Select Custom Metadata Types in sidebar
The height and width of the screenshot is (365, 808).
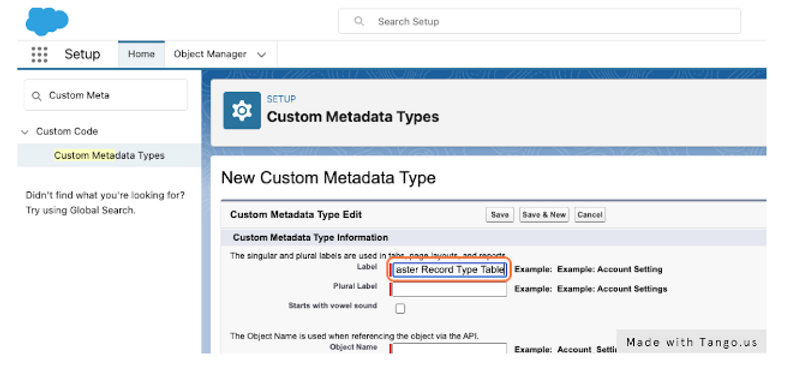point(109,155)
